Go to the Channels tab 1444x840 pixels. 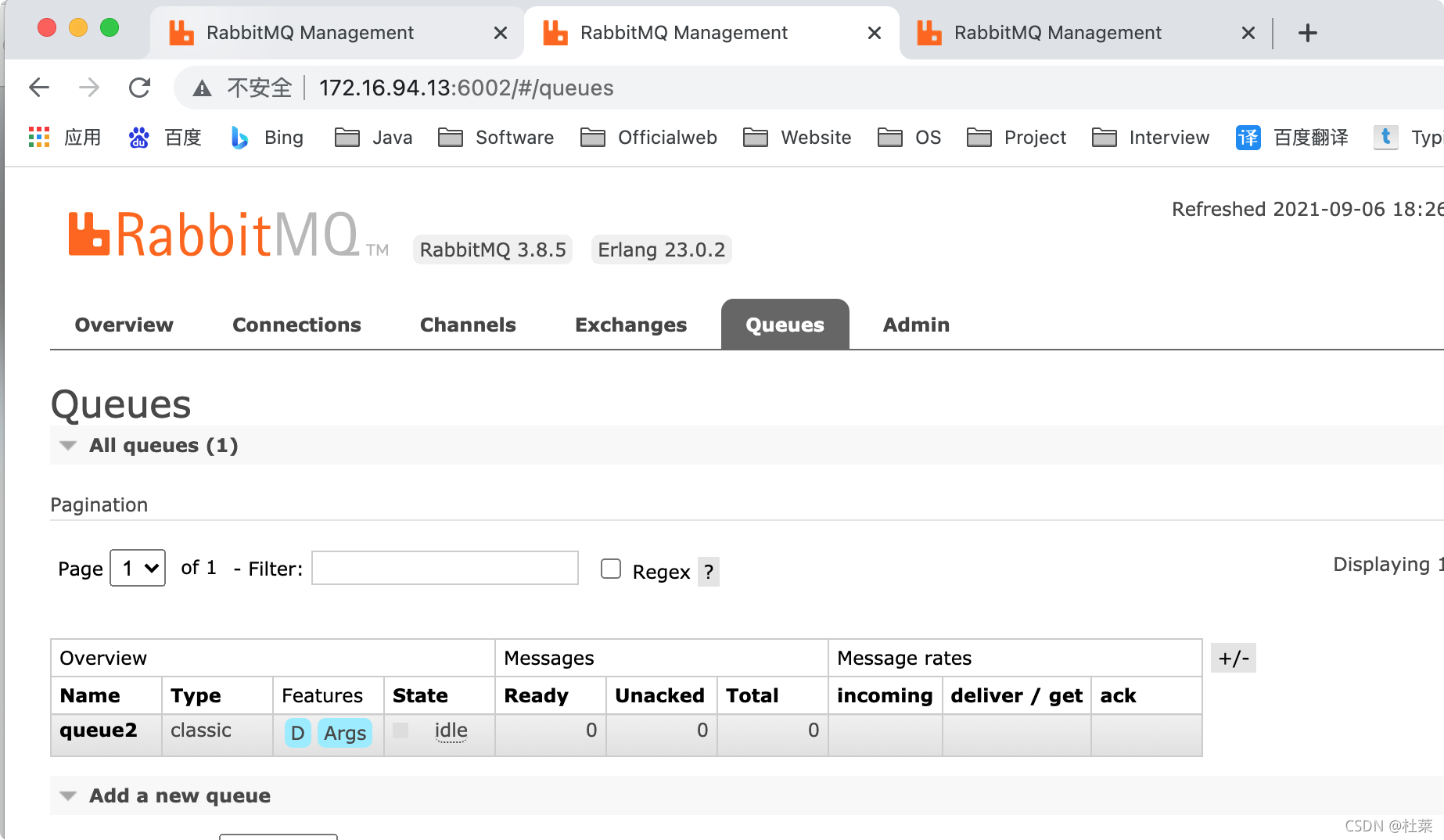(x=468, y=325)
